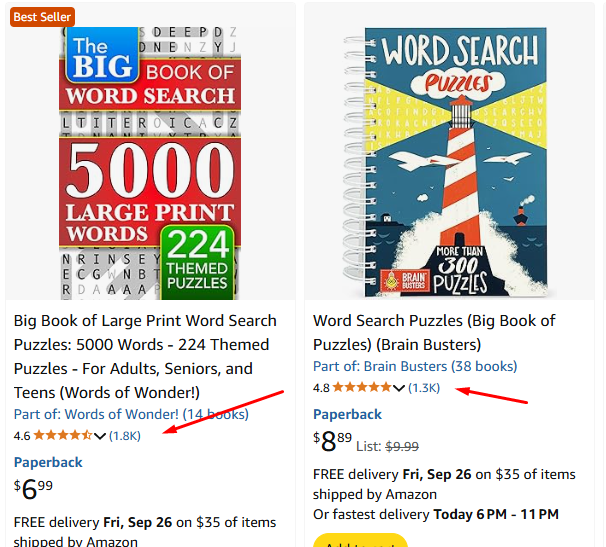Visit the Brain Busters (38 books) series link

pos(415,366)
